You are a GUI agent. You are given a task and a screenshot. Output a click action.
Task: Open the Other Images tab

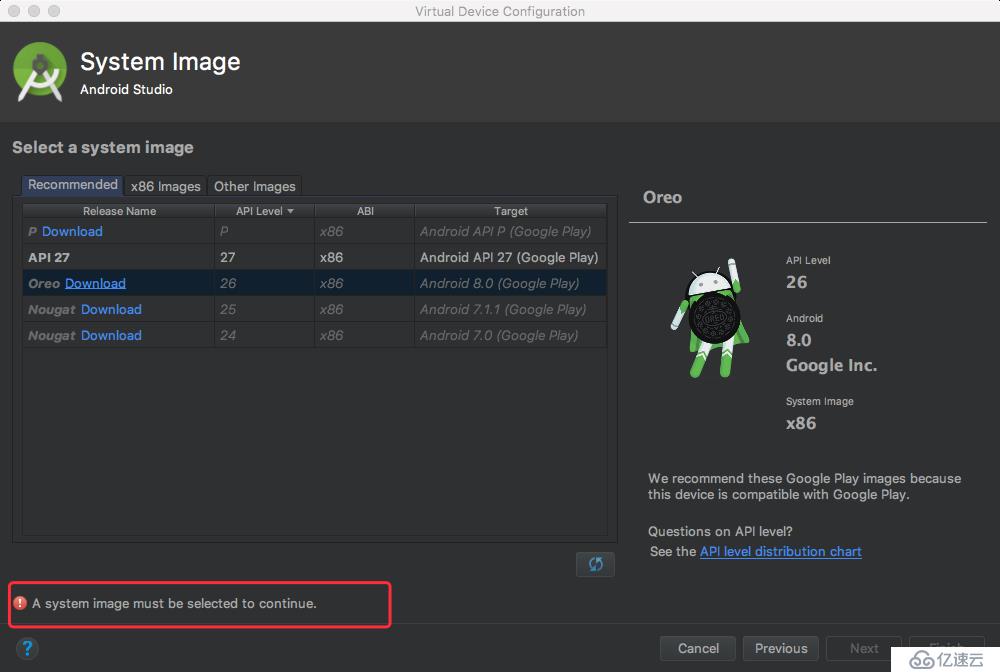(254, 186)
